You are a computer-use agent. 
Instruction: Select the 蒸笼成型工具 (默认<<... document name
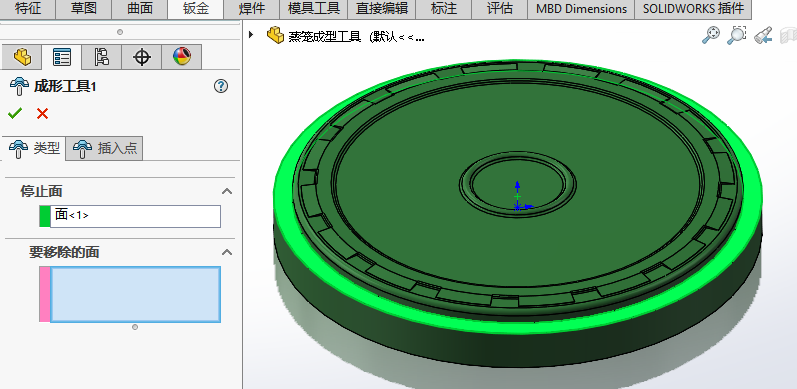coord(356,37)
